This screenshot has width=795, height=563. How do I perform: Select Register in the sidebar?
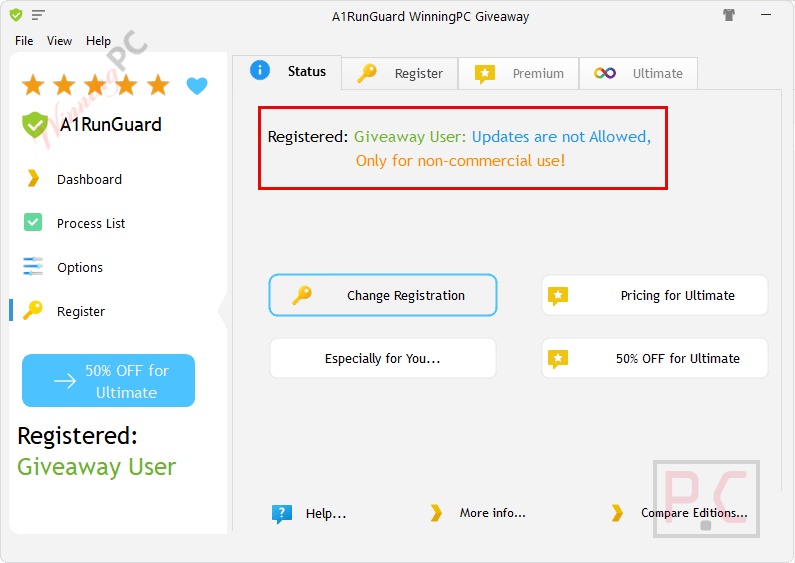point(81,311)
